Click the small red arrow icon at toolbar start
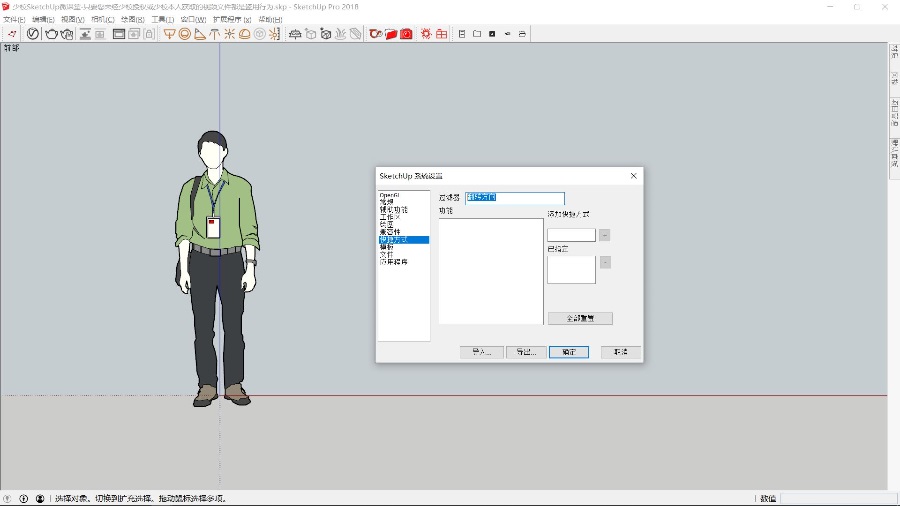Image resolution: width=900 pixels, height=506 pixels. point(12,34)
